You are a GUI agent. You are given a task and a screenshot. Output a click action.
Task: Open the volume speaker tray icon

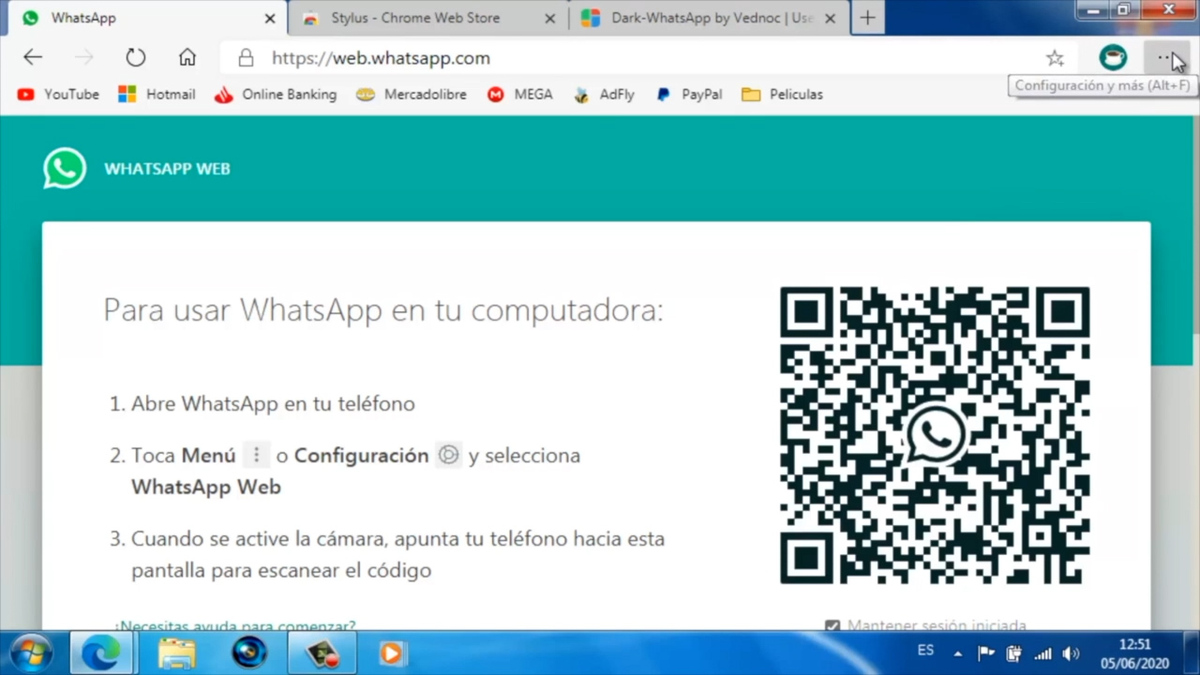[x=1071, y=654]
